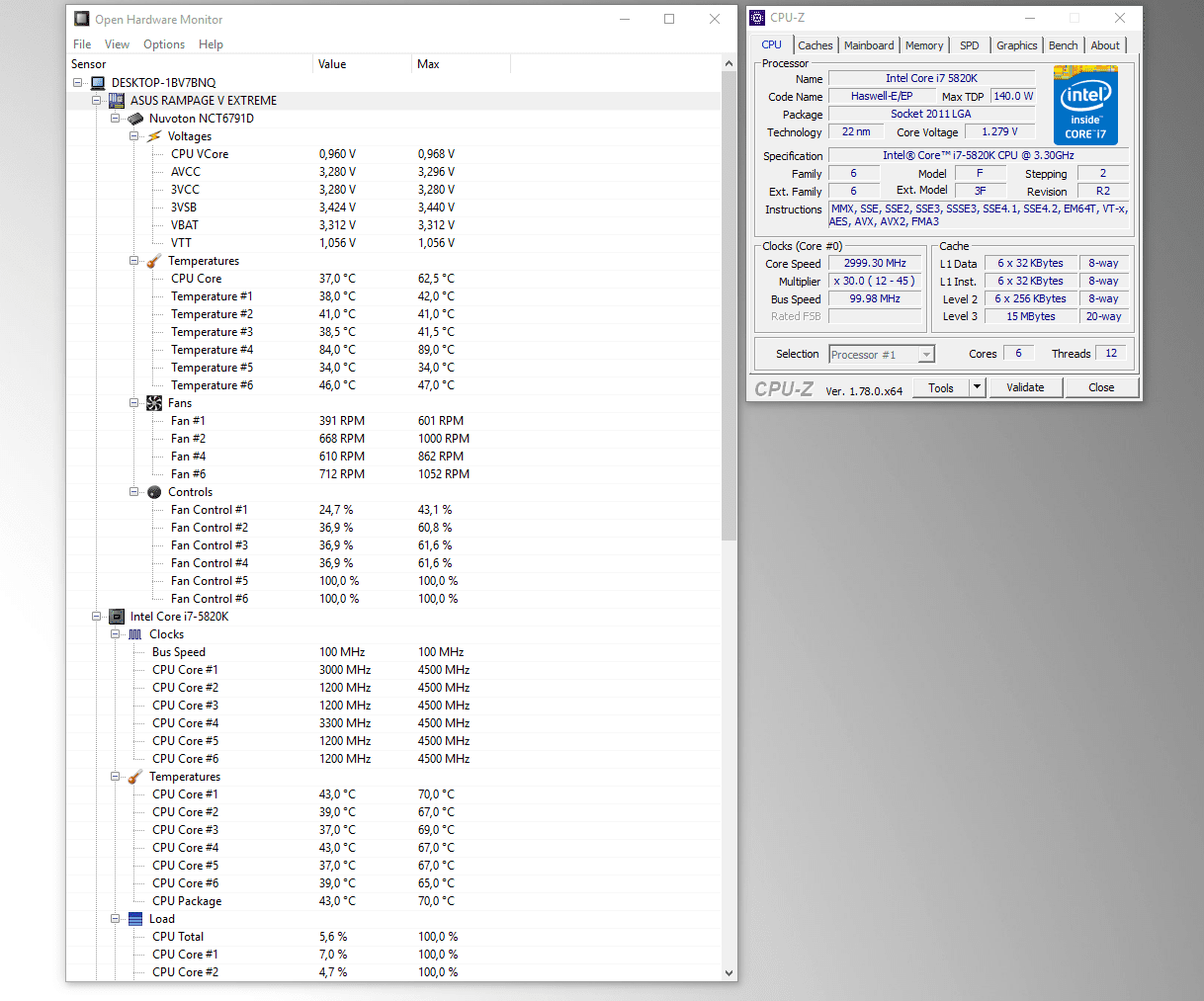Maximize the Open Hardware Monitor window

click(669, 19)
